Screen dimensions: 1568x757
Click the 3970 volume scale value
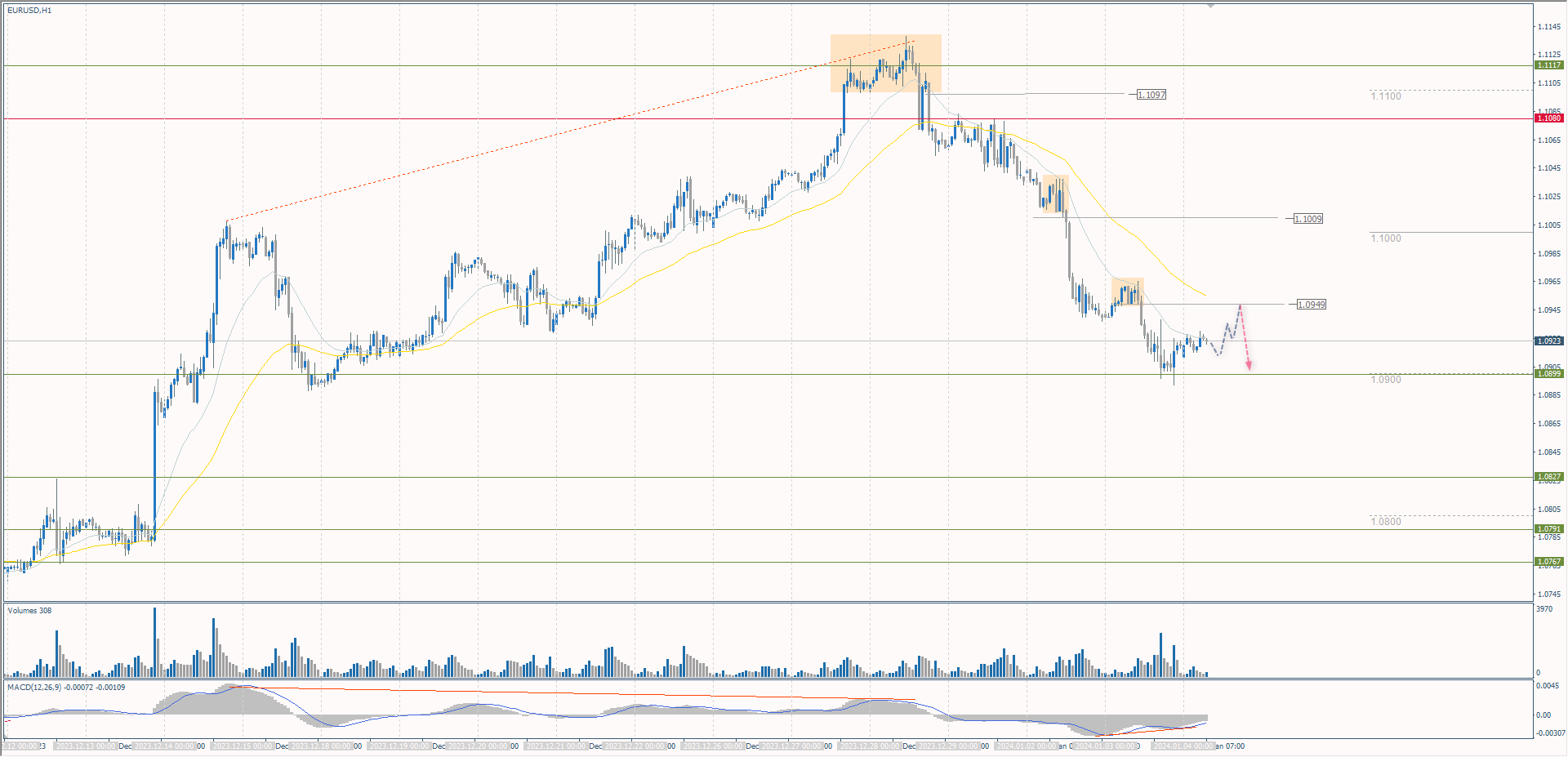(1544, 609)
